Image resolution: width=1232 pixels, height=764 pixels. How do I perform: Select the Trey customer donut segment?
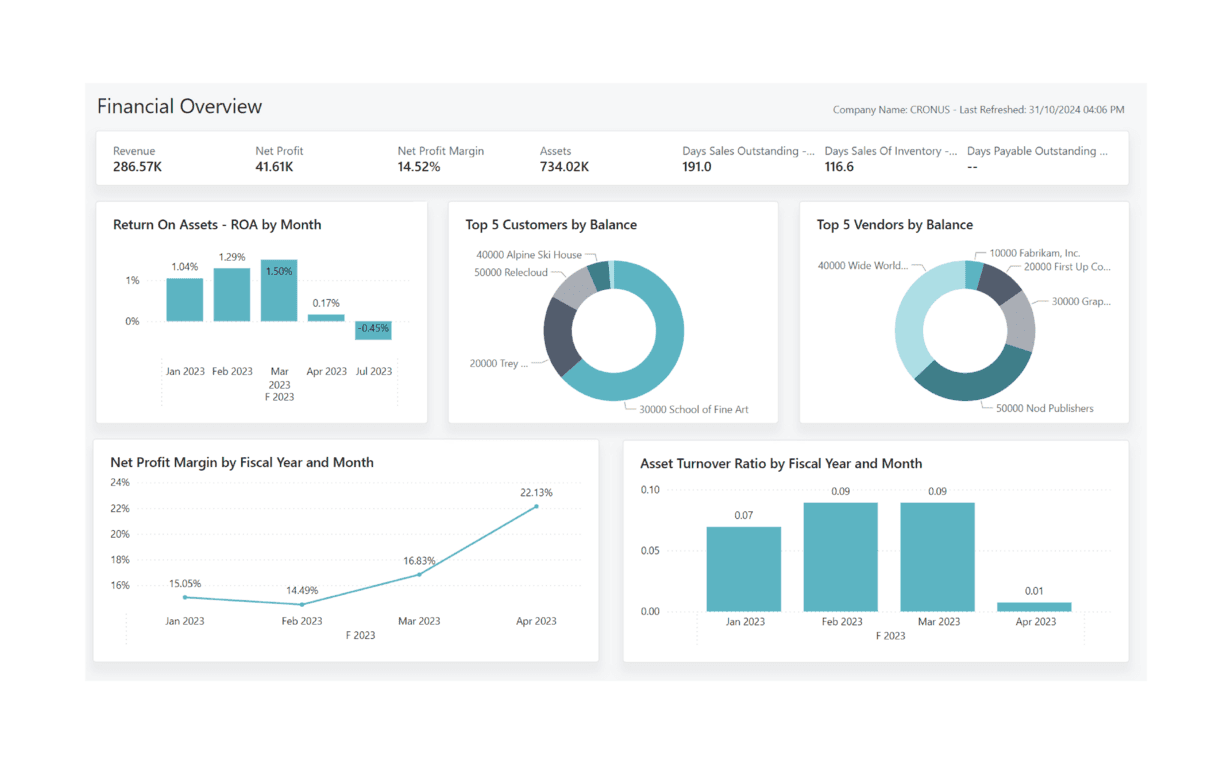[x=558, y=337]
